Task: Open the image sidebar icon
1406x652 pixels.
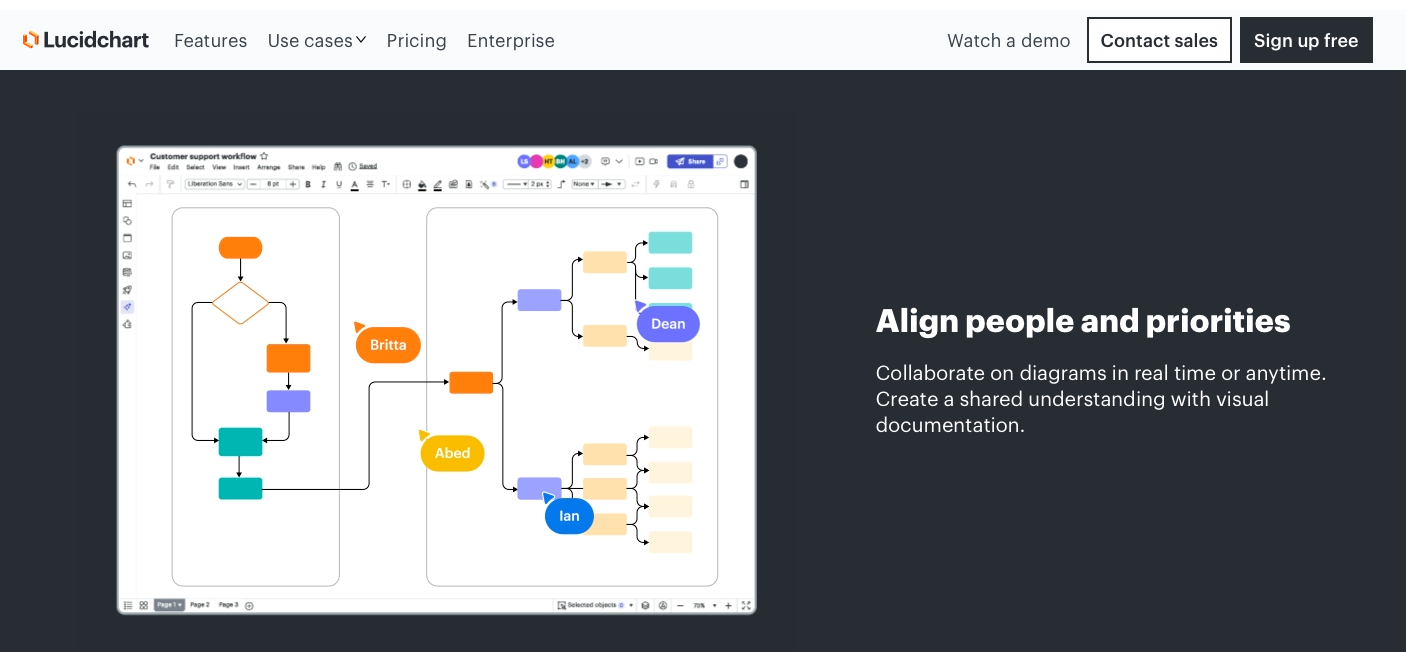Action: (127, 255)
